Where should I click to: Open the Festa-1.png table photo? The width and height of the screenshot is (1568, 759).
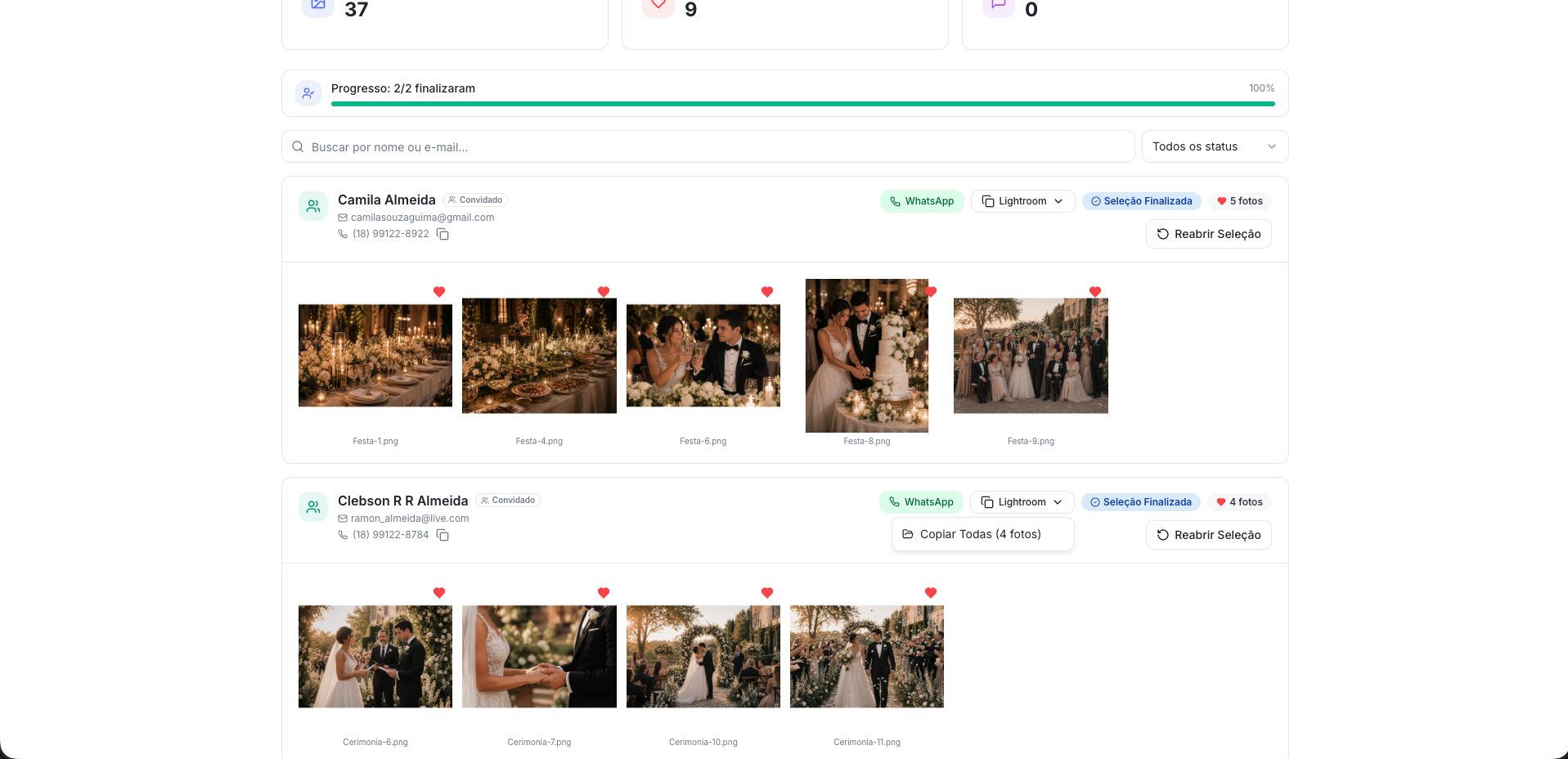tap(375, 356)
